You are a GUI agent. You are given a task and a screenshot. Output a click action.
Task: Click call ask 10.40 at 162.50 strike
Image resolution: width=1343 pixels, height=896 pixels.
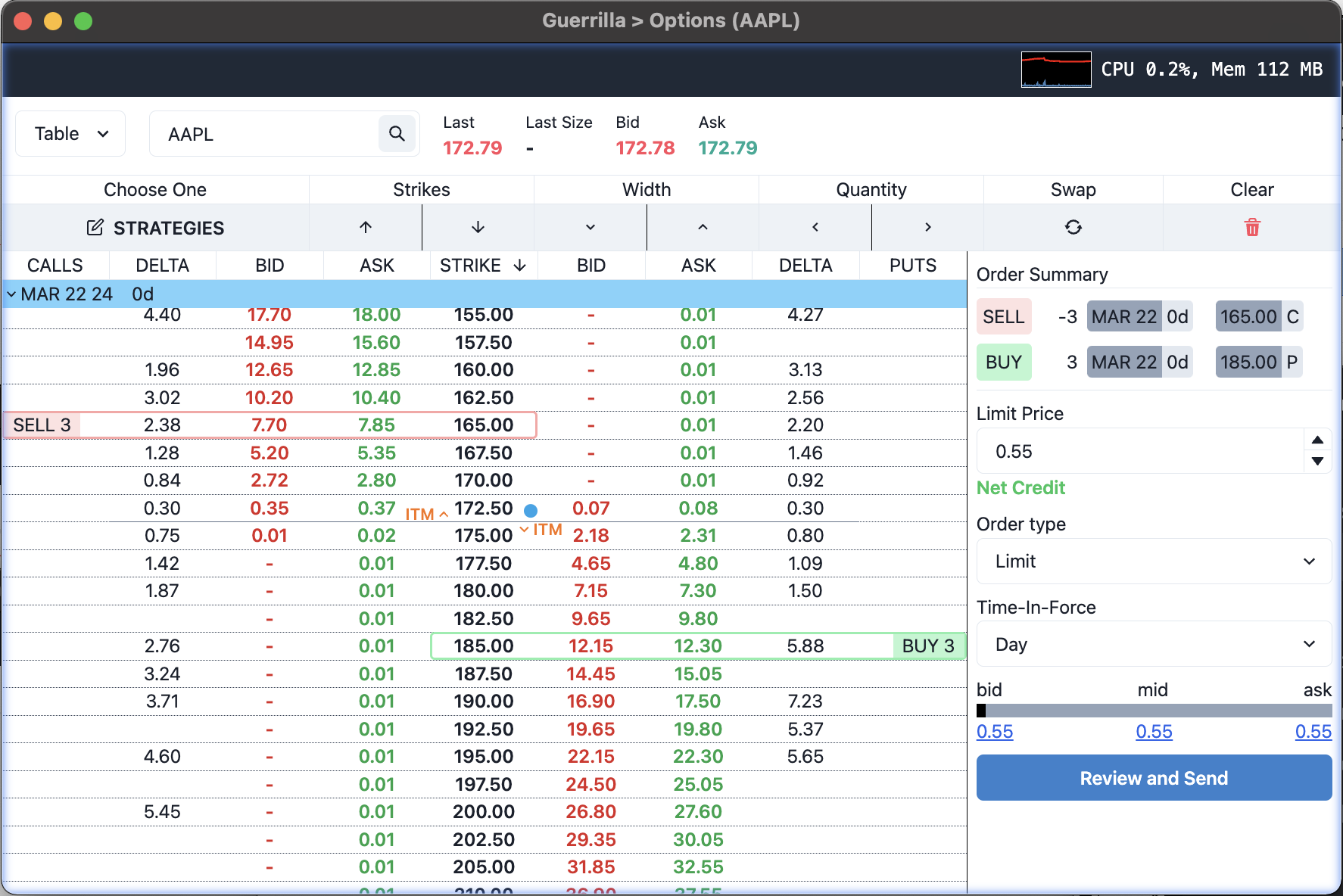376,398
